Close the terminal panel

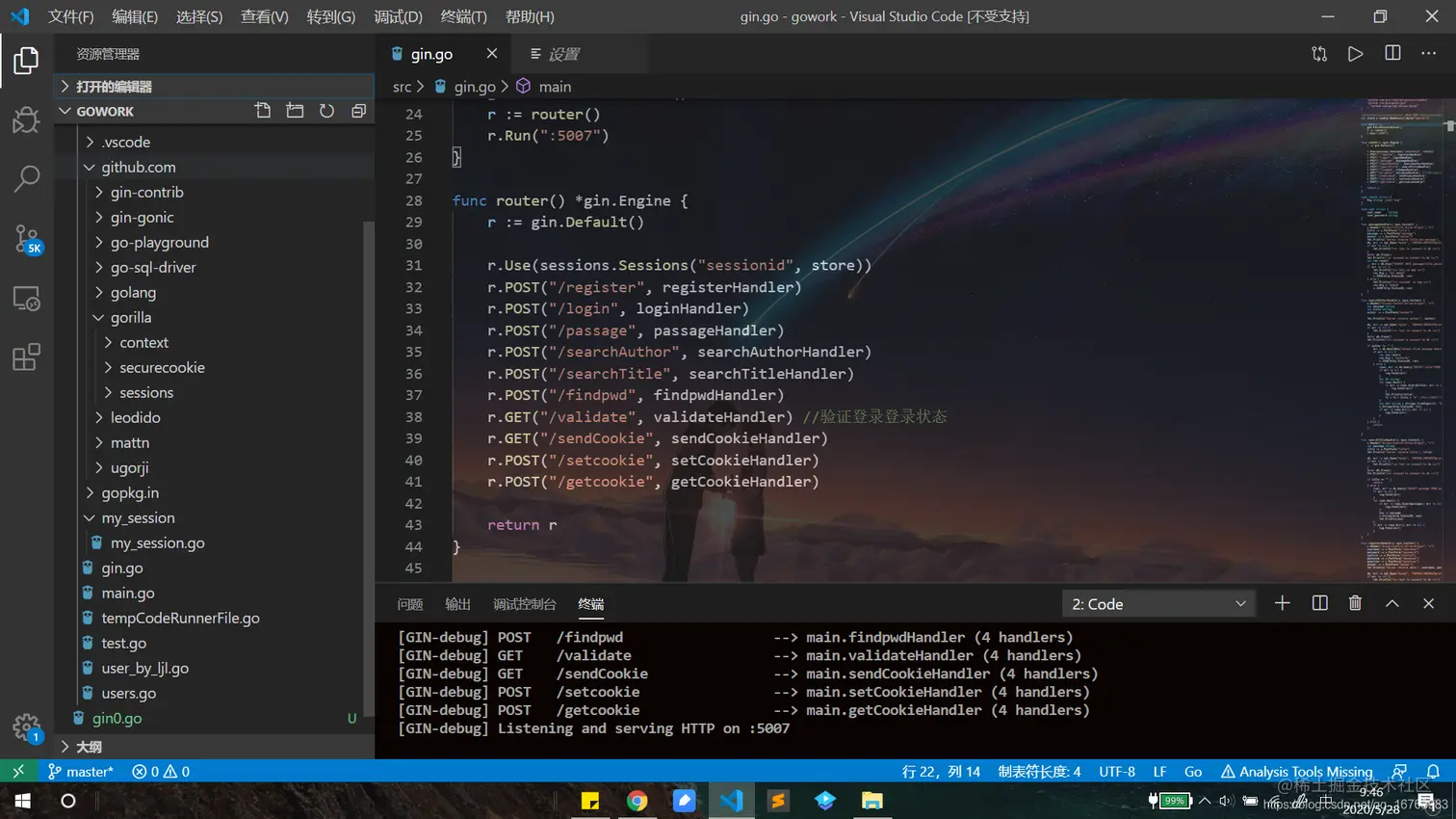point(1428,603)
